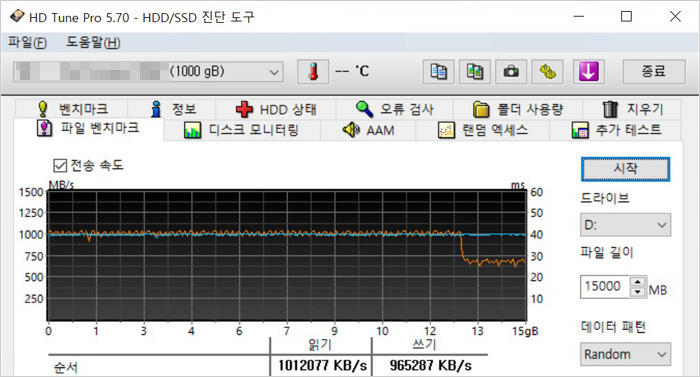Viewport: 700px width, 377px height.
Task: Save screenshot with the camera icon
Action: click(x=511, y=71)
